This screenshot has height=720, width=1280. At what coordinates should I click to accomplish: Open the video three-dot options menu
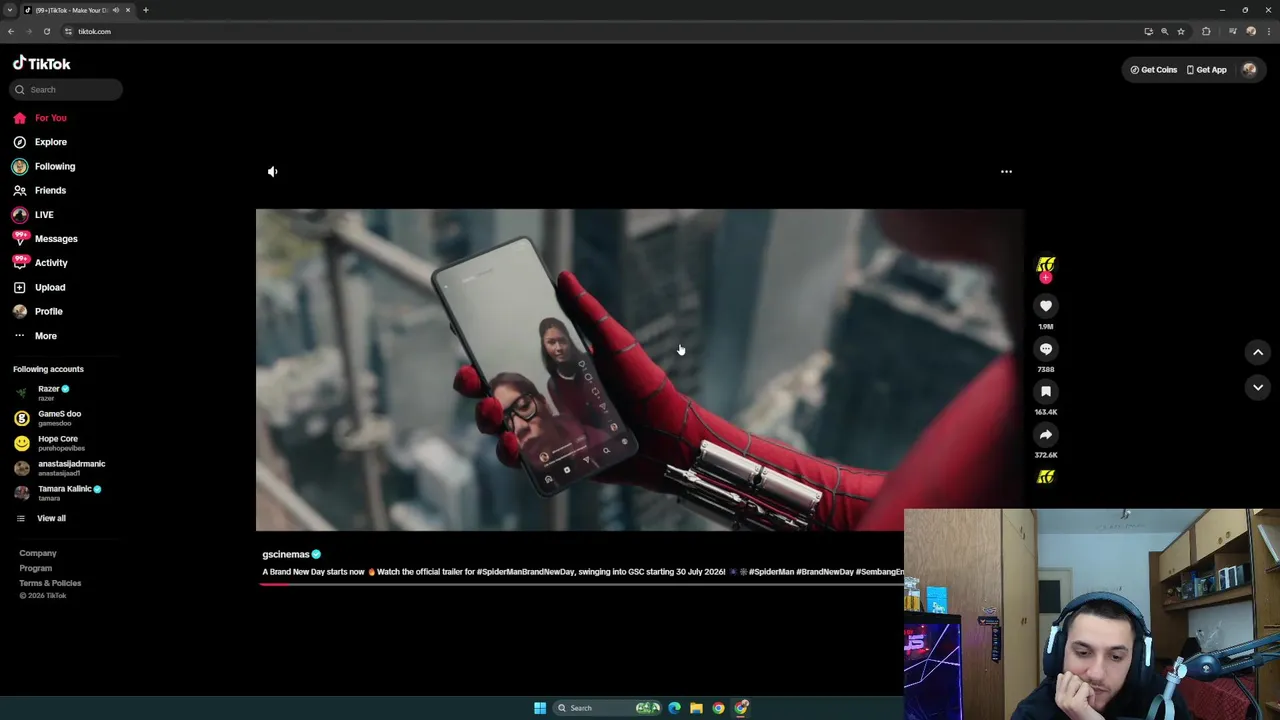point(1006,172)
